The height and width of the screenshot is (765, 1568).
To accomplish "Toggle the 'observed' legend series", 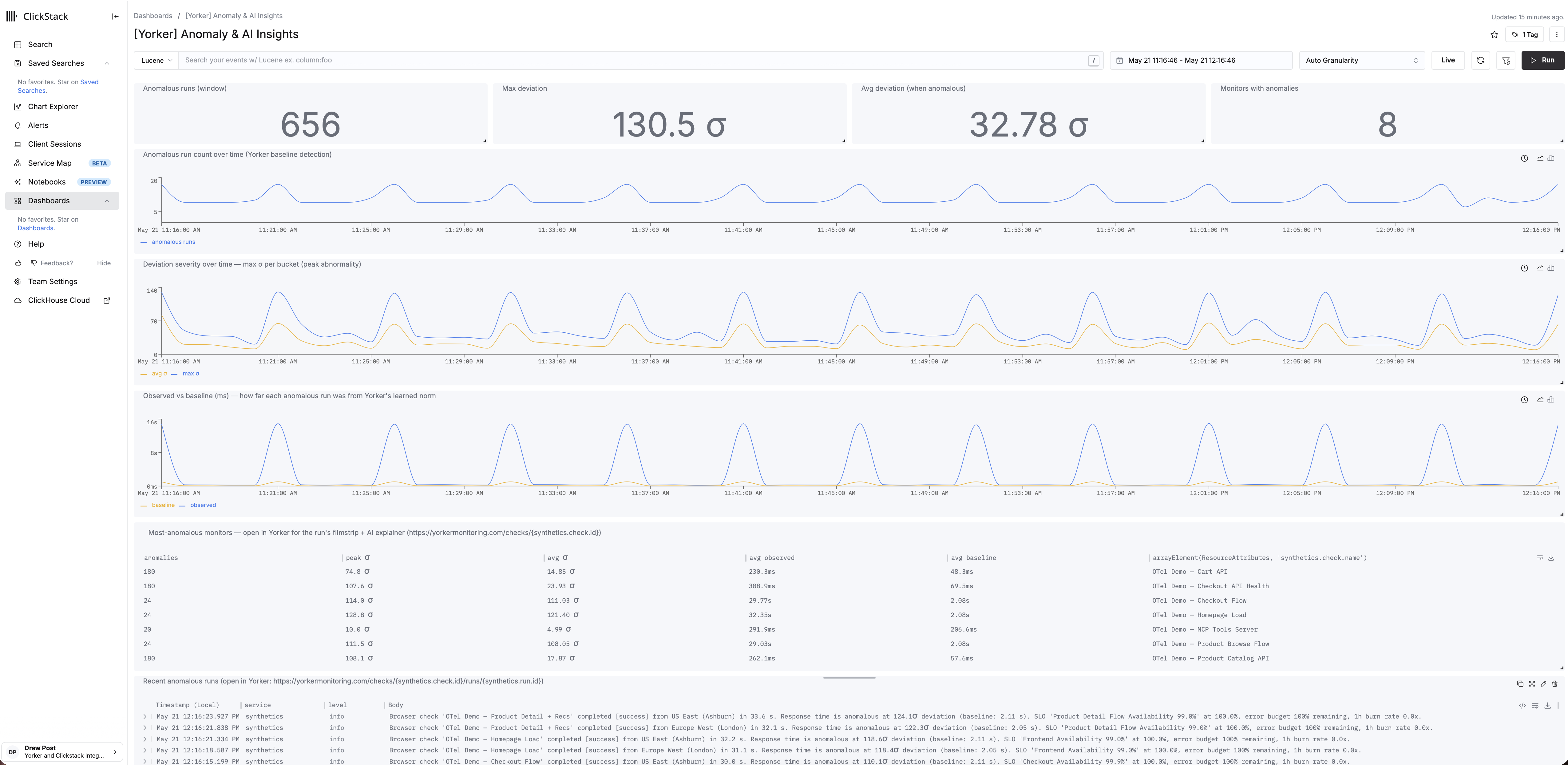I will (x=198, y=505).
